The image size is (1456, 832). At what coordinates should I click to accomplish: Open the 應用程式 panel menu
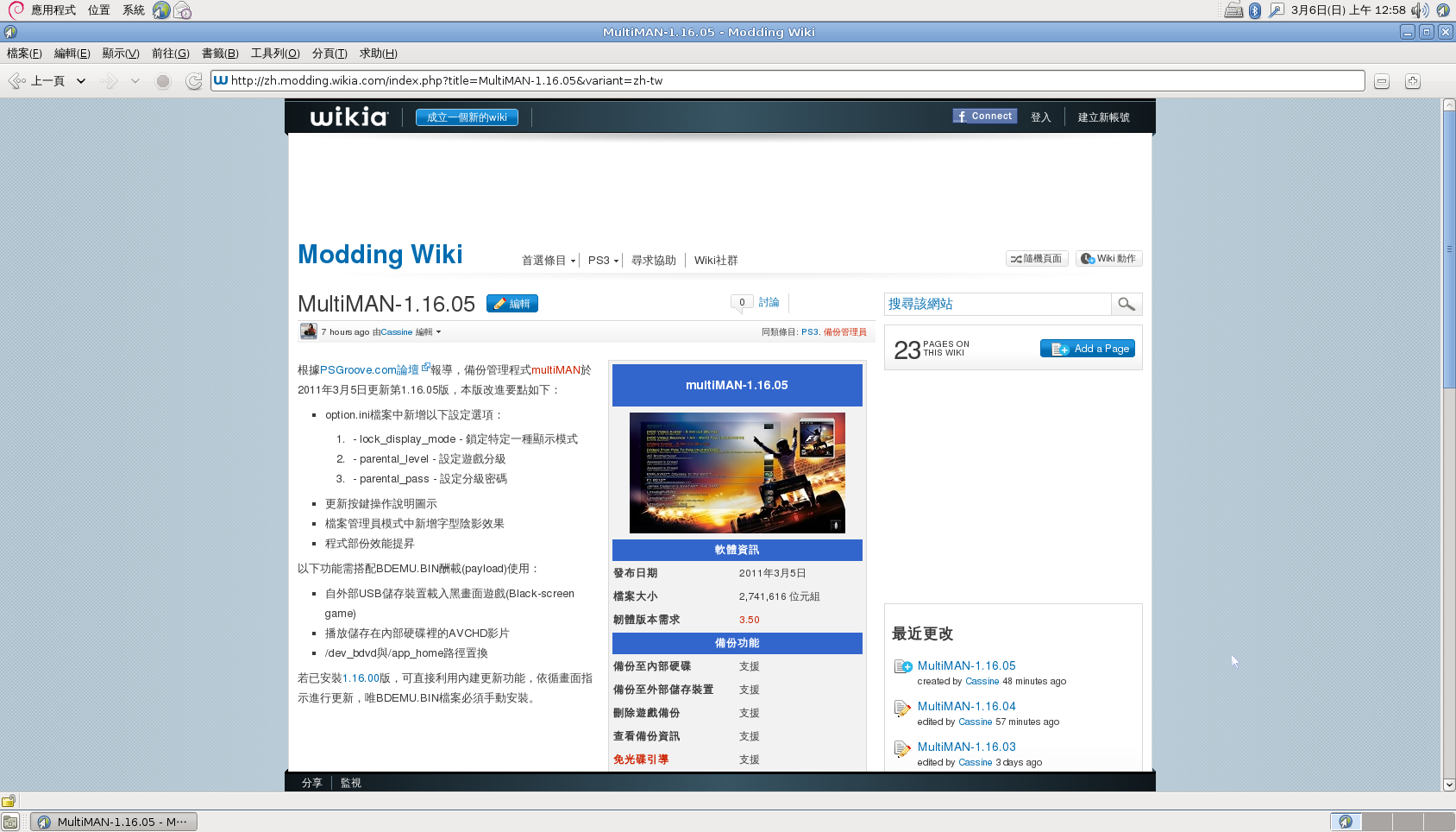pyautogui.click(x=53, y=10)
